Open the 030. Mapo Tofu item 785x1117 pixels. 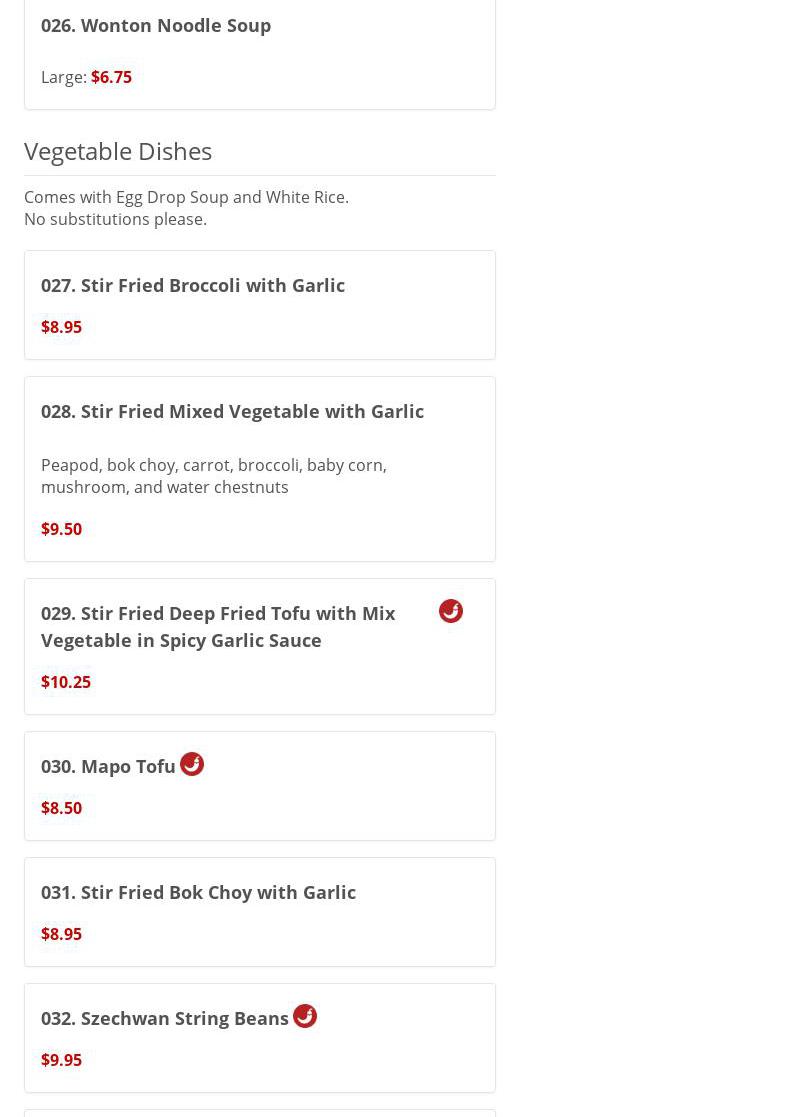click(108, 766)
